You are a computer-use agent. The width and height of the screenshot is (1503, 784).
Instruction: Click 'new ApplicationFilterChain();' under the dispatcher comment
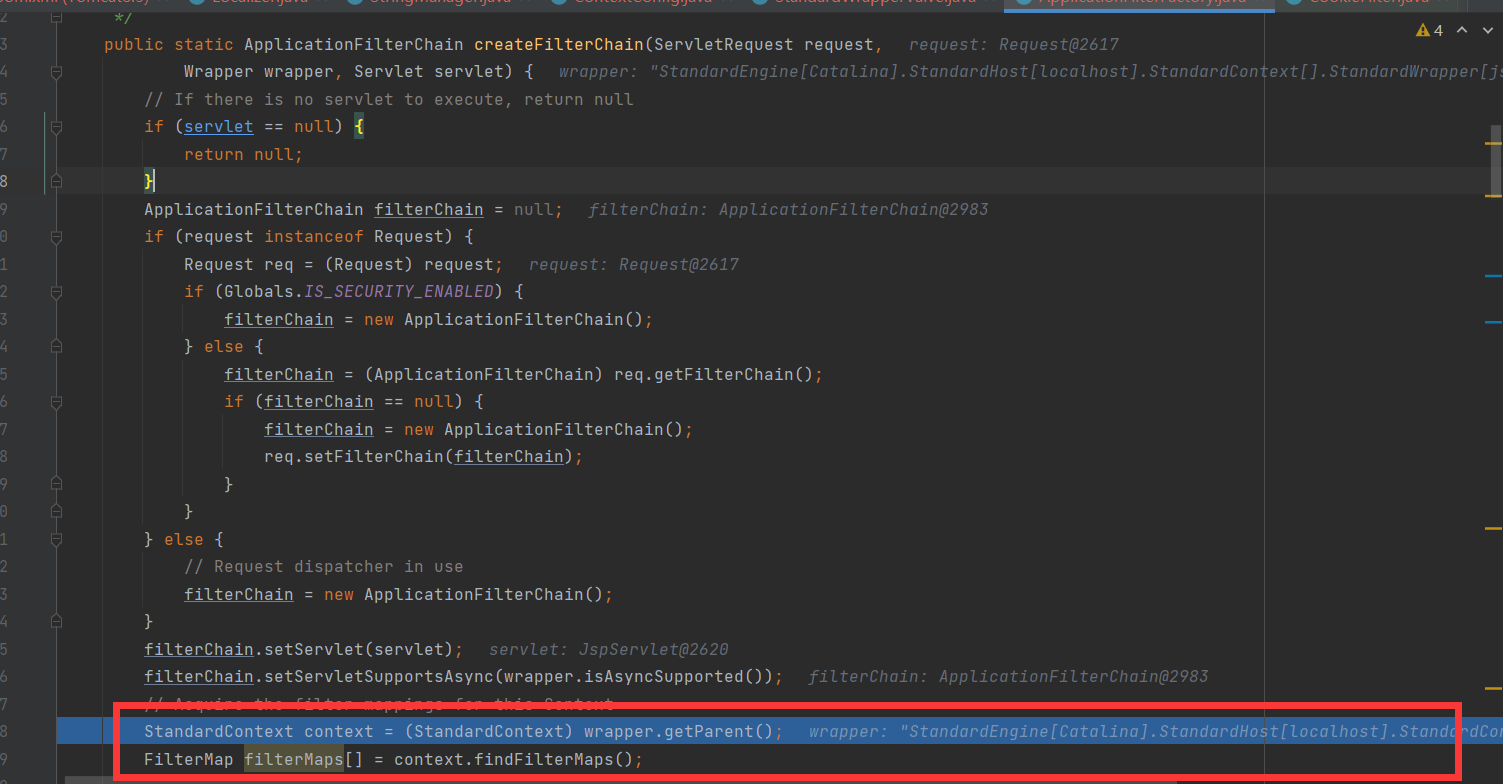coord(469,595)
